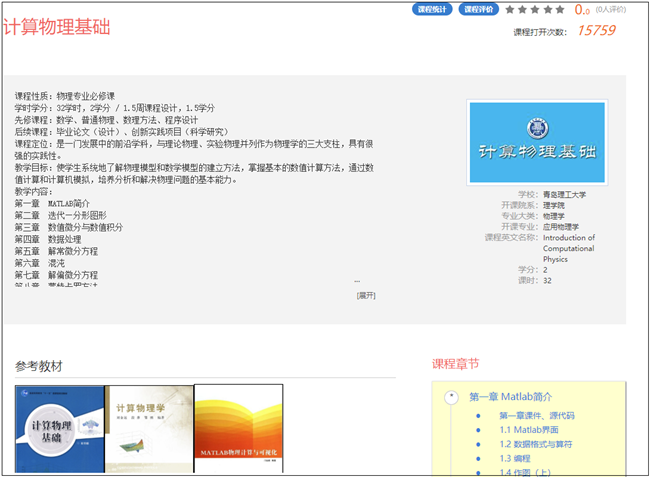Screen dimensions: 650x477
Task: Select major value 应用物理学
Action: pyautogui.click(x=560, y=227)
